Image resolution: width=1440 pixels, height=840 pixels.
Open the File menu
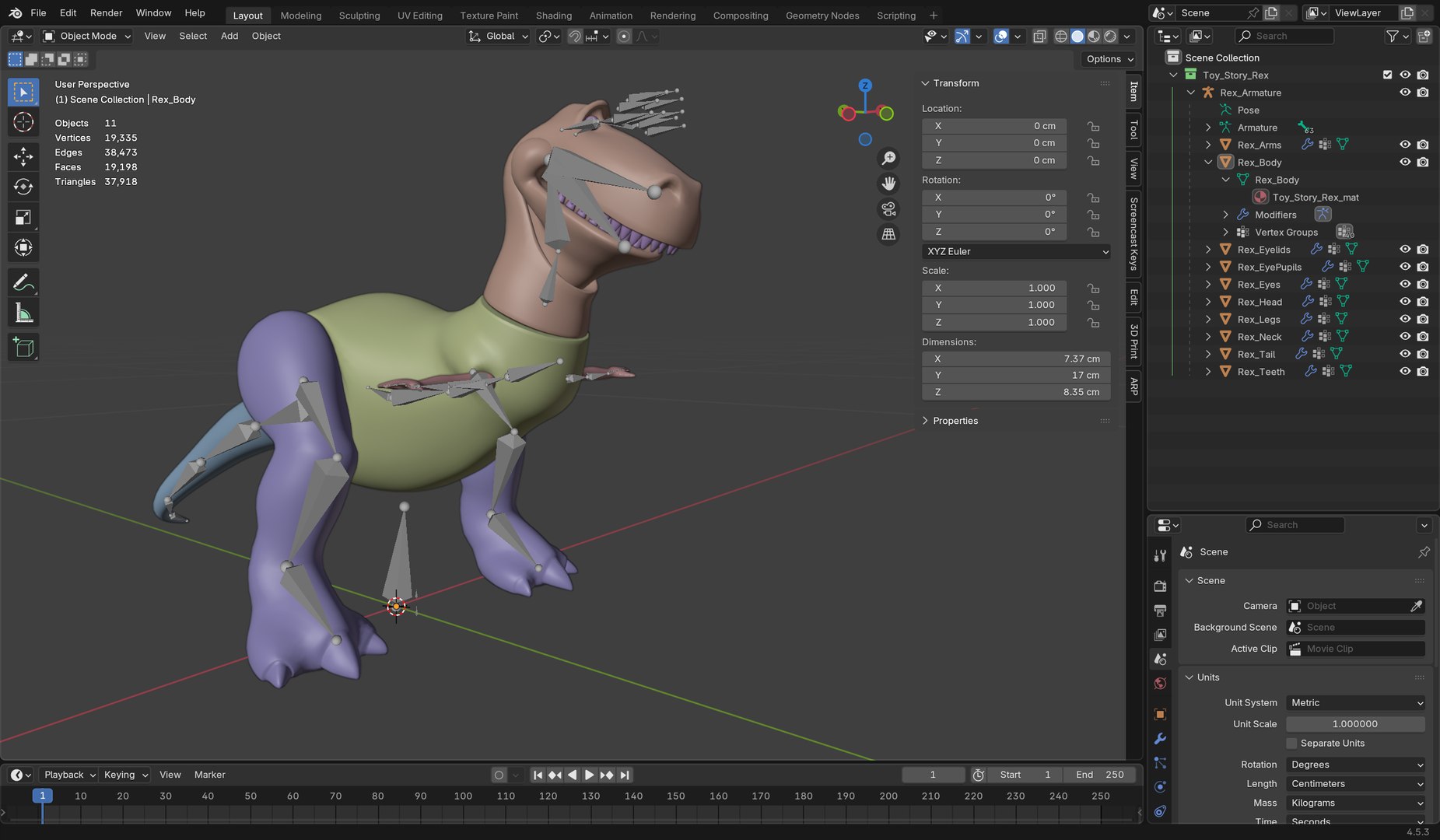(x=38, y=12)
